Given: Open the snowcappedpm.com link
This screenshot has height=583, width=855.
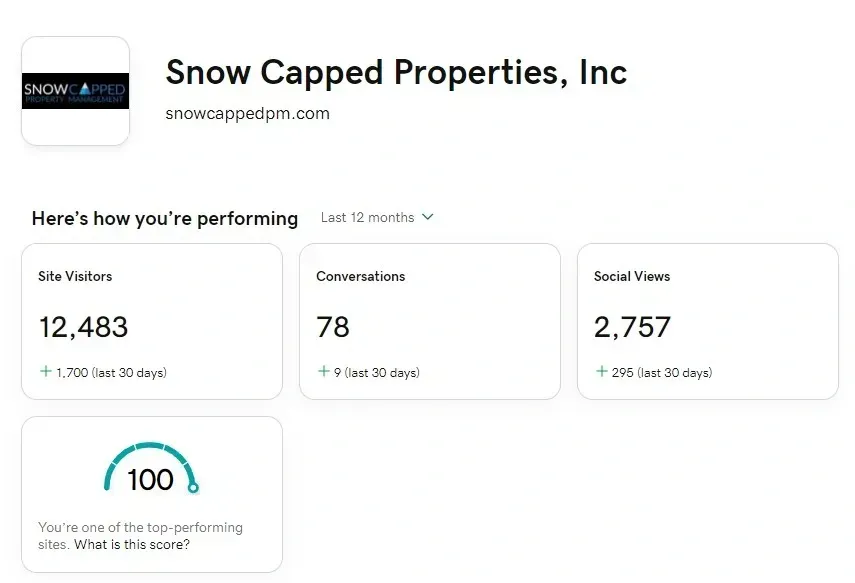Looking at the screenshot, I should [x=248, y=113].
